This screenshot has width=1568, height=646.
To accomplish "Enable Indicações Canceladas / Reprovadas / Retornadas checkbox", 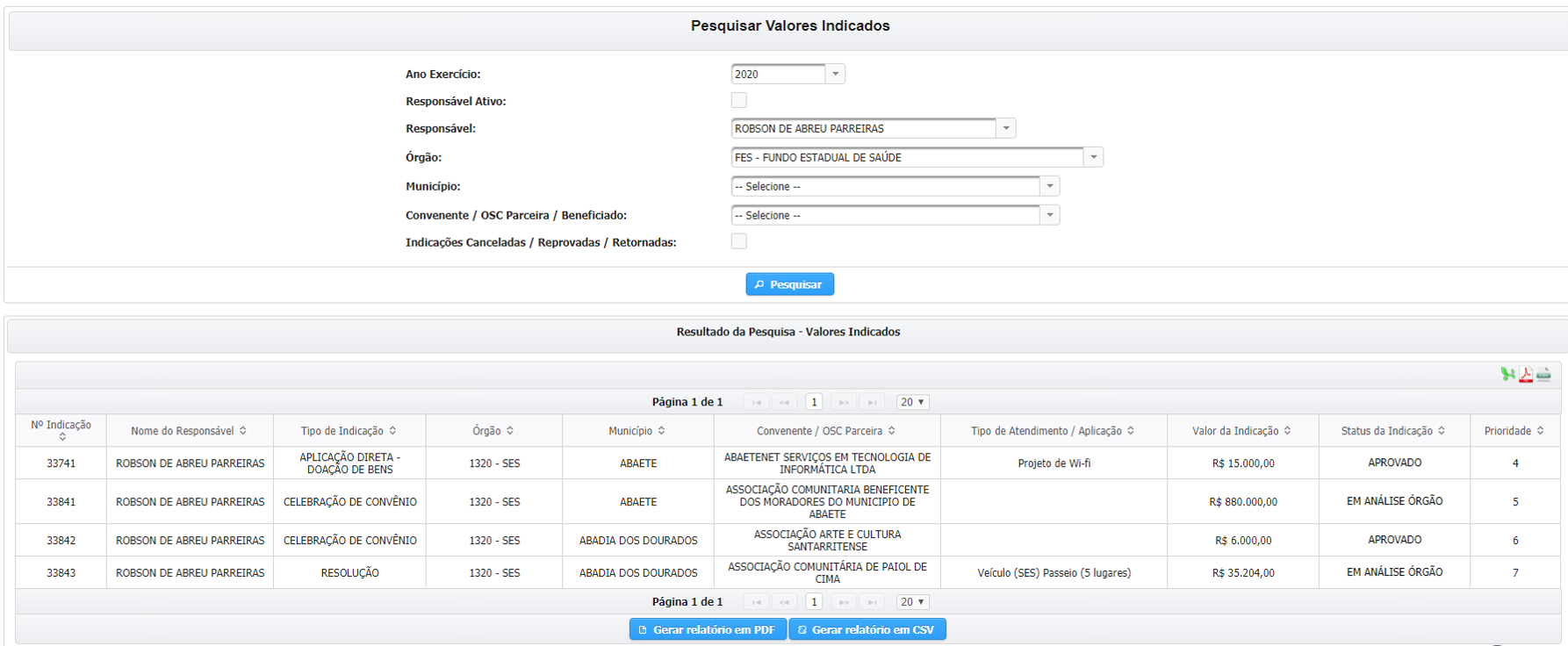I will [x=739, y=241].
